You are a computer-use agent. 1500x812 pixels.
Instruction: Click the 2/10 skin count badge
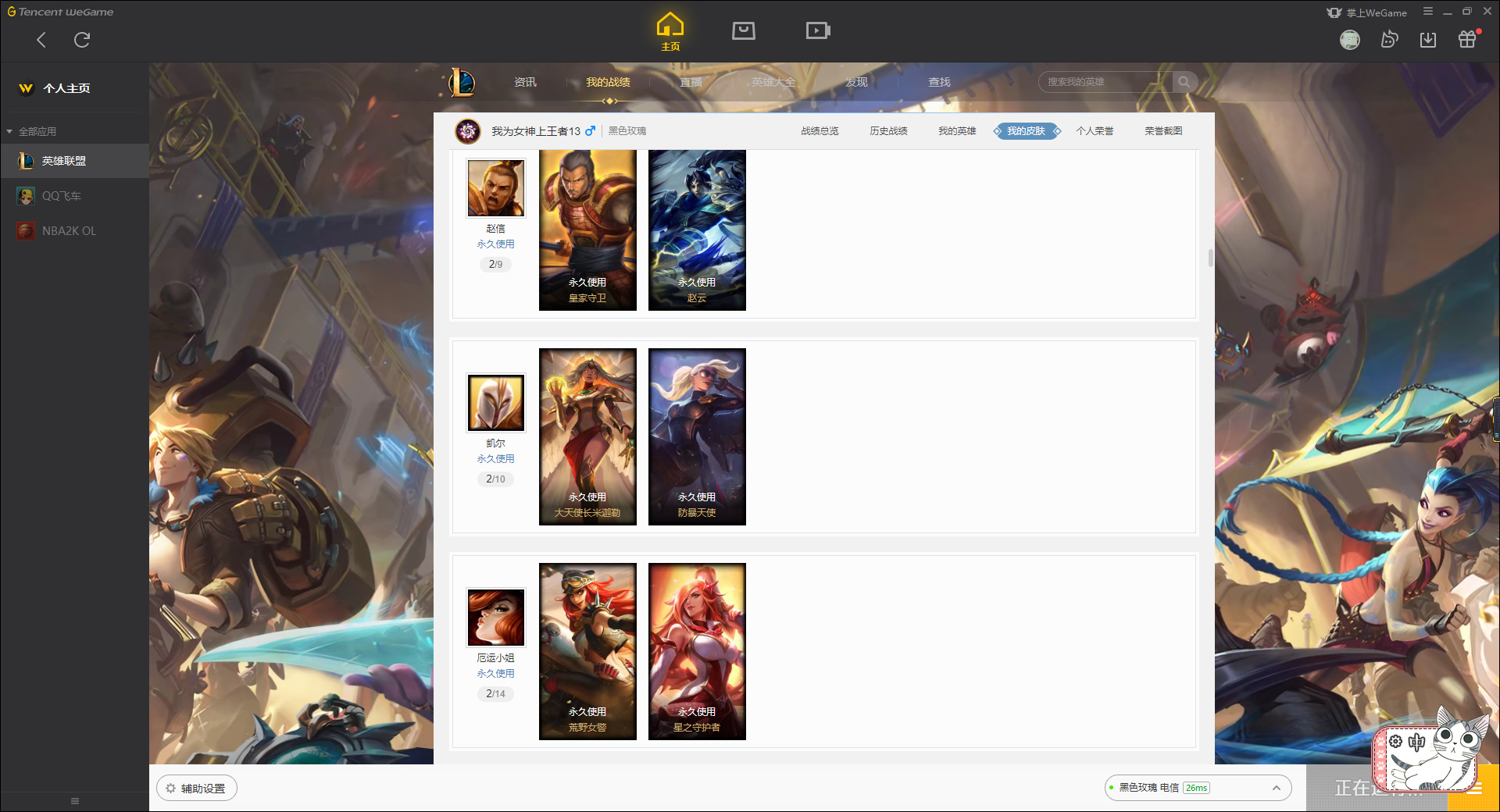pos(495,479)
